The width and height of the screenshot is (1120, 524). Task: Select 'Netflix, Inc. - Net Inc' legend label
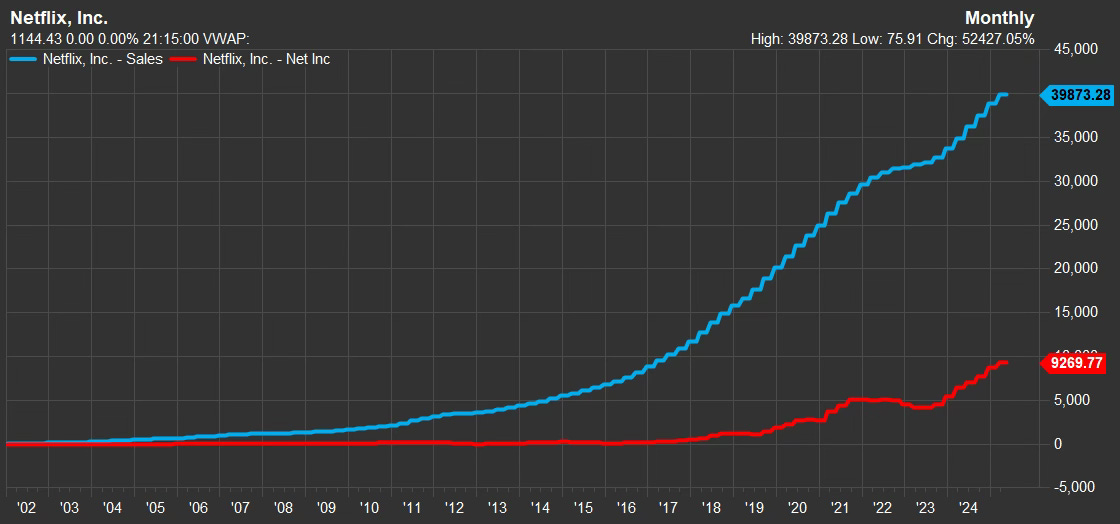(x=266, y=60)
